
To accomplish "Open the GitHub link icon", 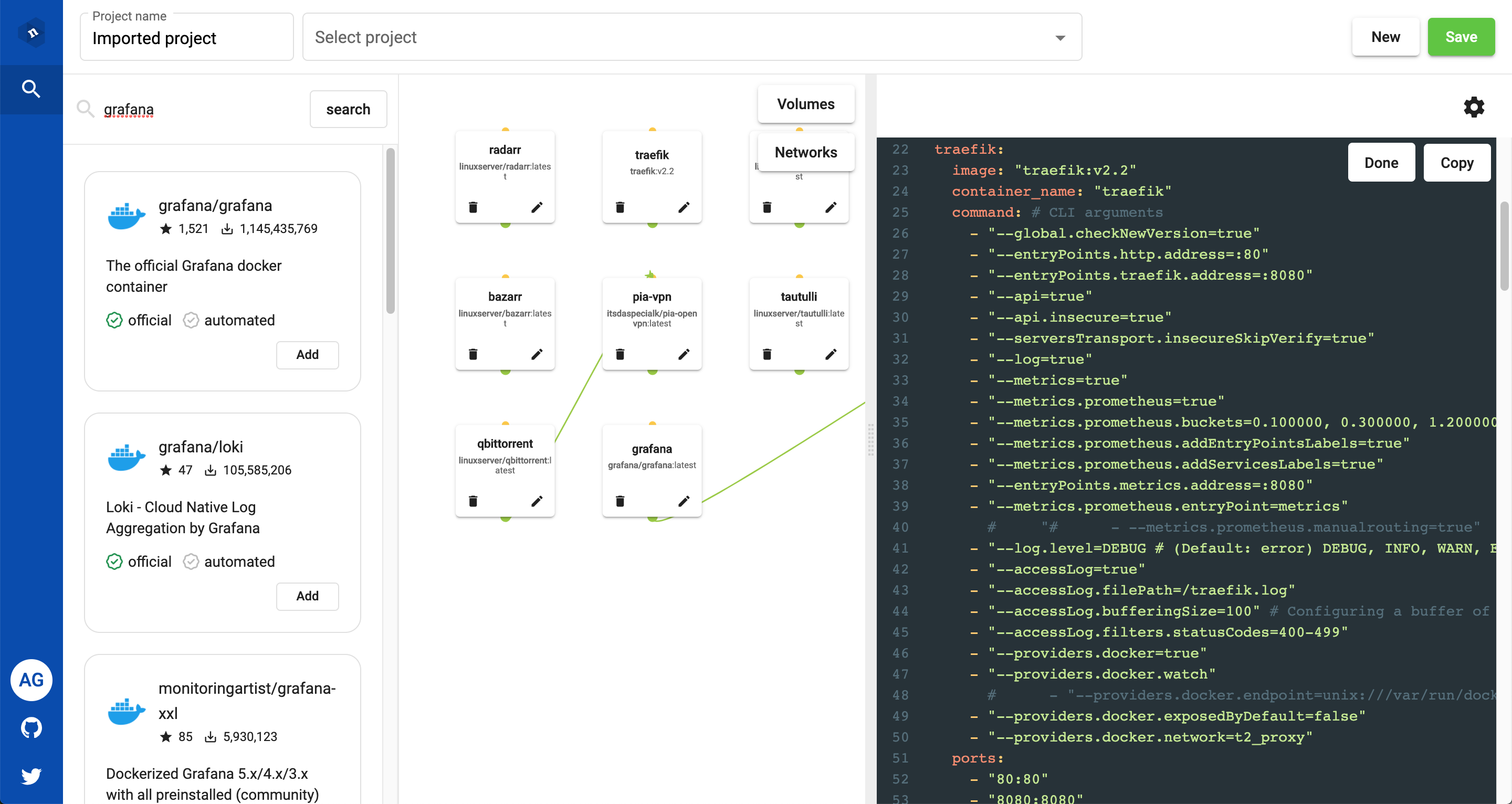I will point(31,728).
